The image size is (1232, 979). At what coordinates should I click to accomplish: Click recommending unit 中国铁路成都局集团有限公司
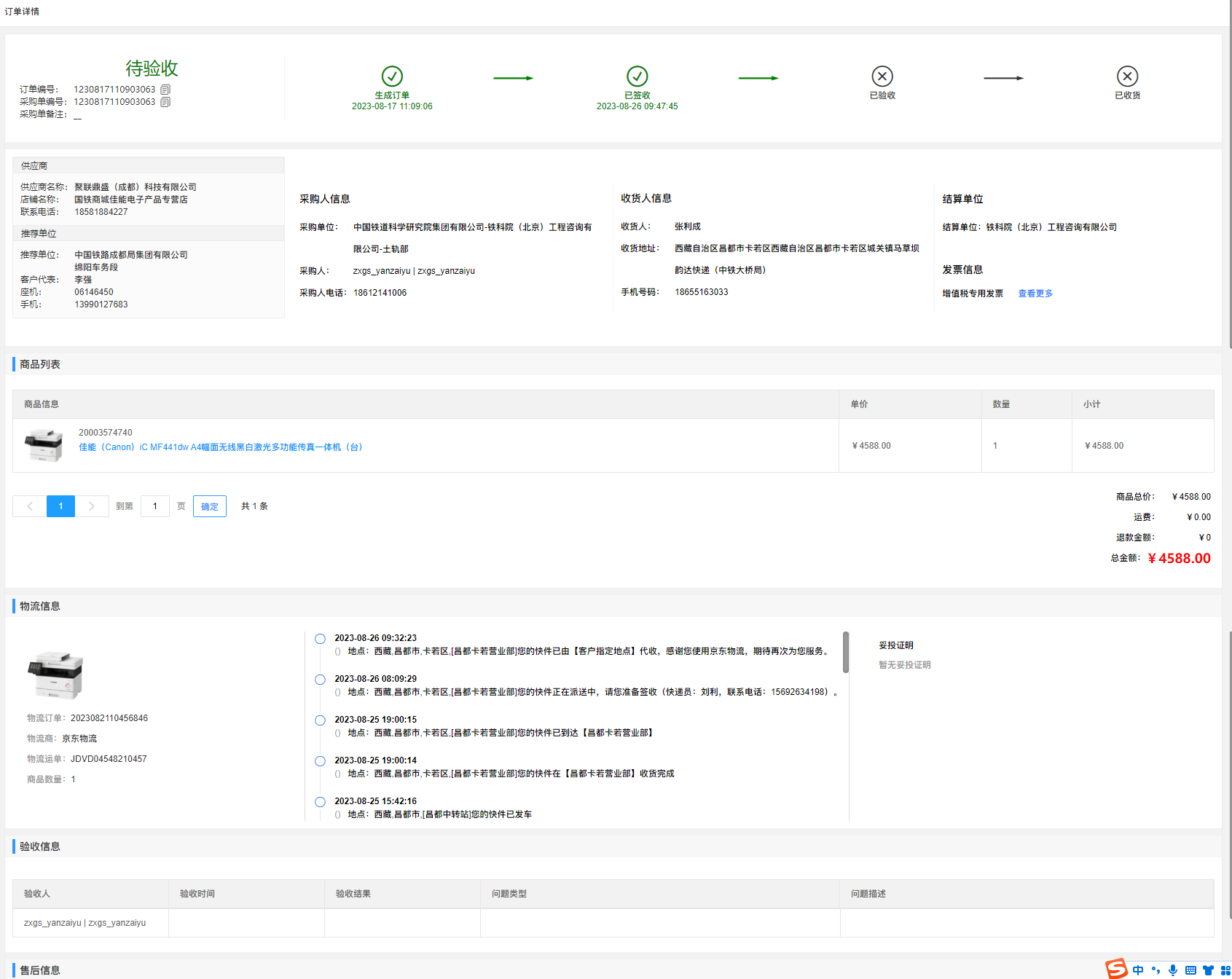131,255
